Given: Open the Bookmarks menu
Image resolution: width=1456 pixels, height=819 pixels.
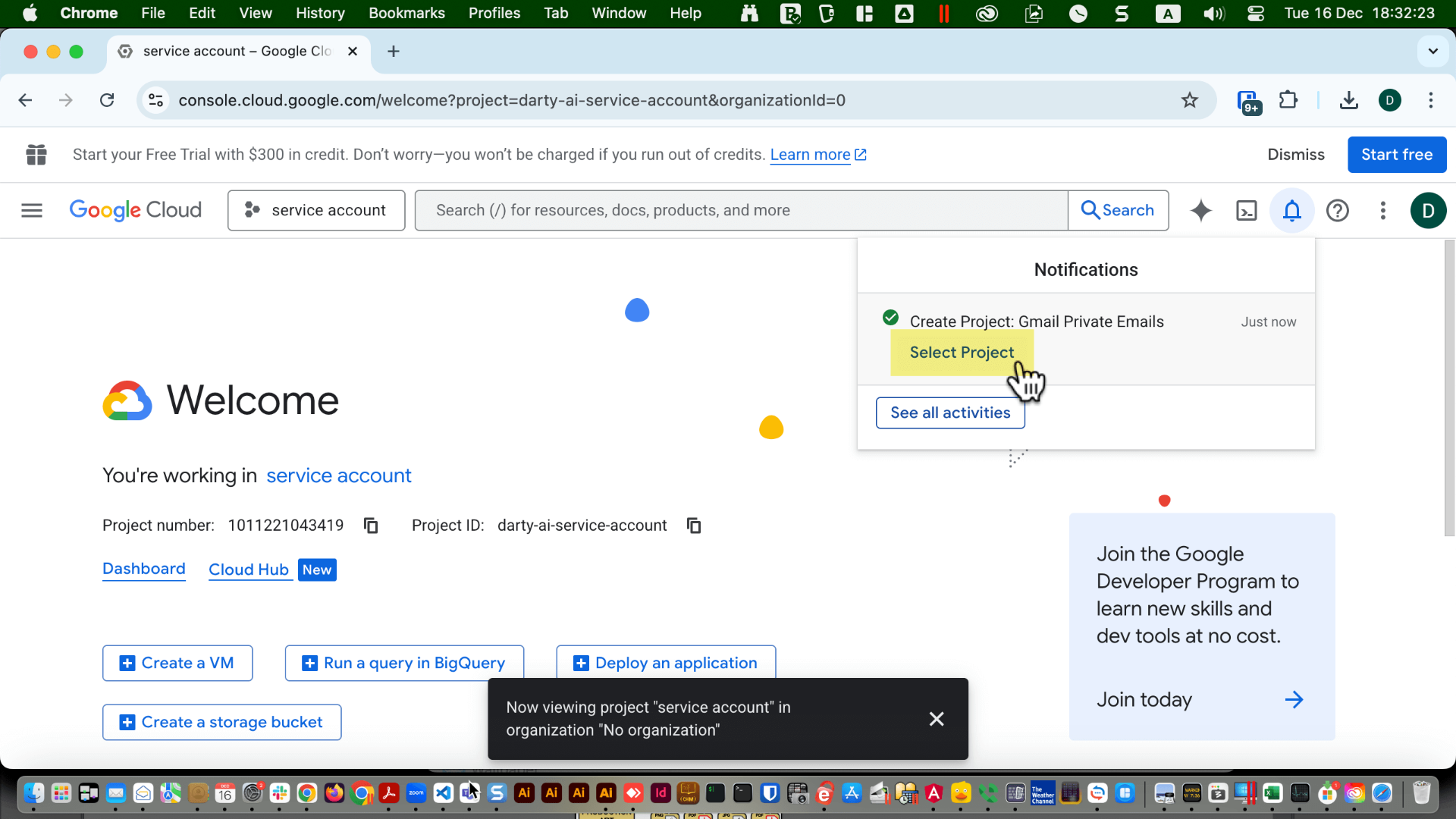Looking at the screenshot, I should click(406, 13).
